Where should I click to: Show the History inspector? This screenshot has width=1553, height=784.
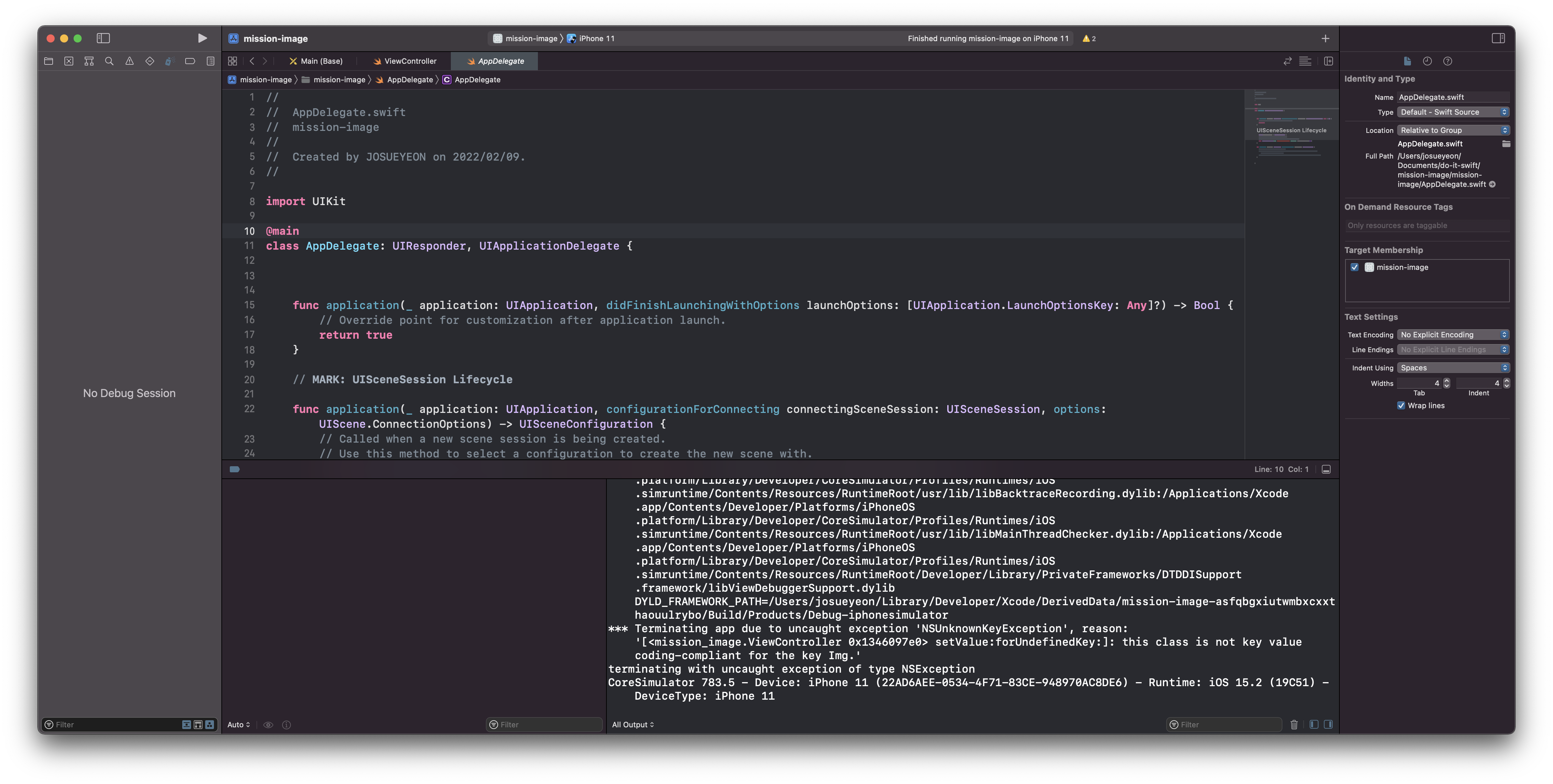[1427, 61]
